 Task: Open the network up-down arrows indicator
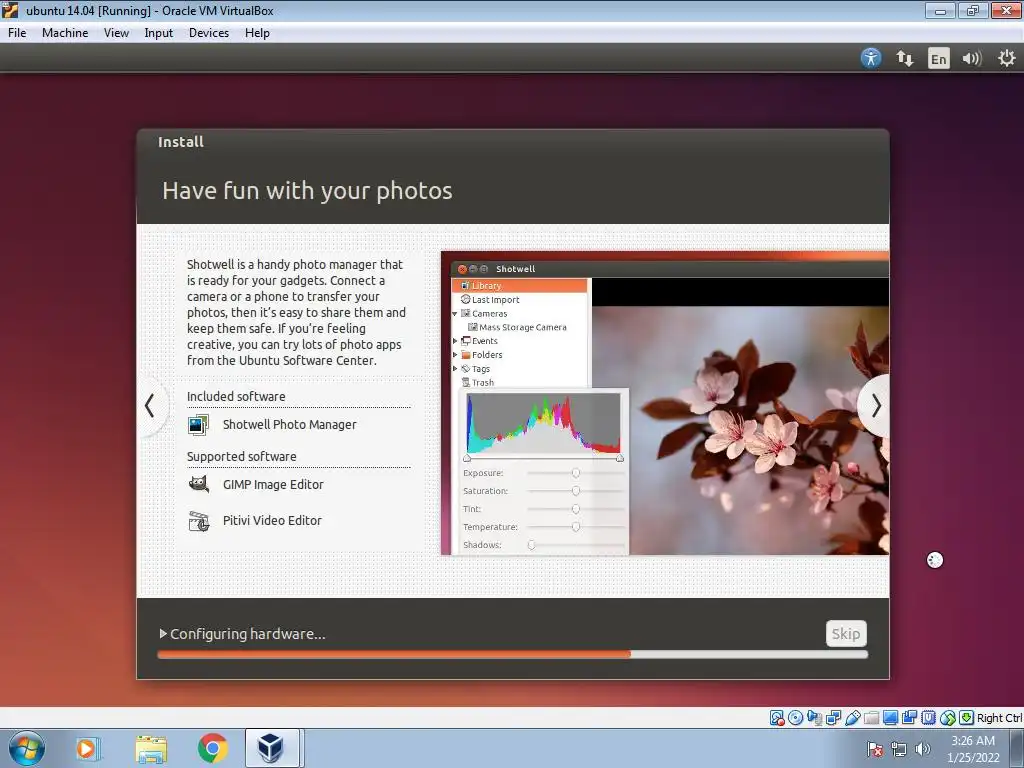click(x=904, y=58)
